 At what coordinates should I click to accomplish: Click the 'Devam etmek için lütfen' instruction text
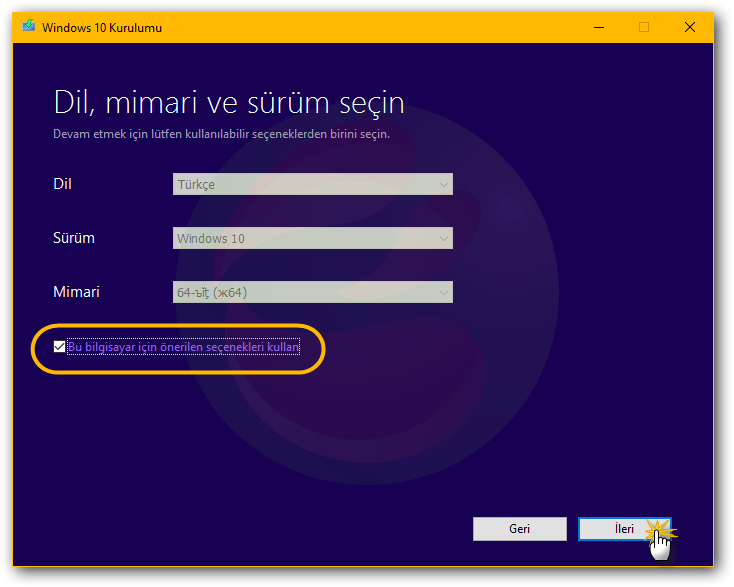click(221, 134)
